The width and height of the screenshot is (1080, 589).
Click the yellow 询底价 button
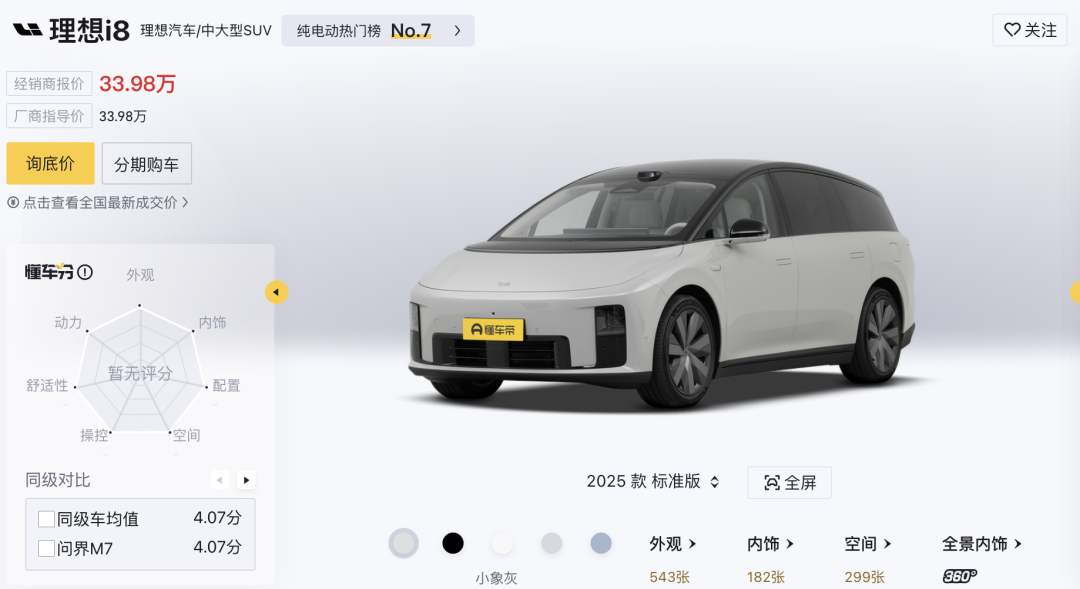click(x=50, y=163)
